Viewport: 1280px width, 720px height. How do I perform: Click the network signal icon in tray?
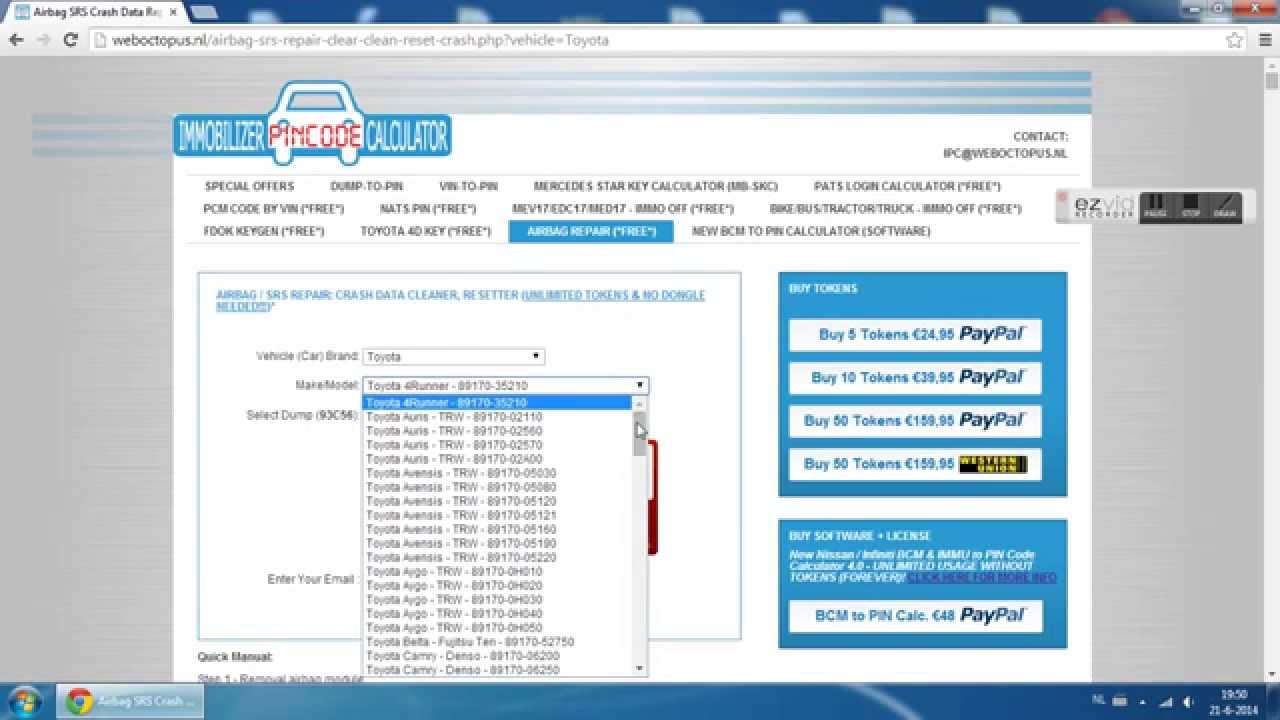click(1166, 702)
